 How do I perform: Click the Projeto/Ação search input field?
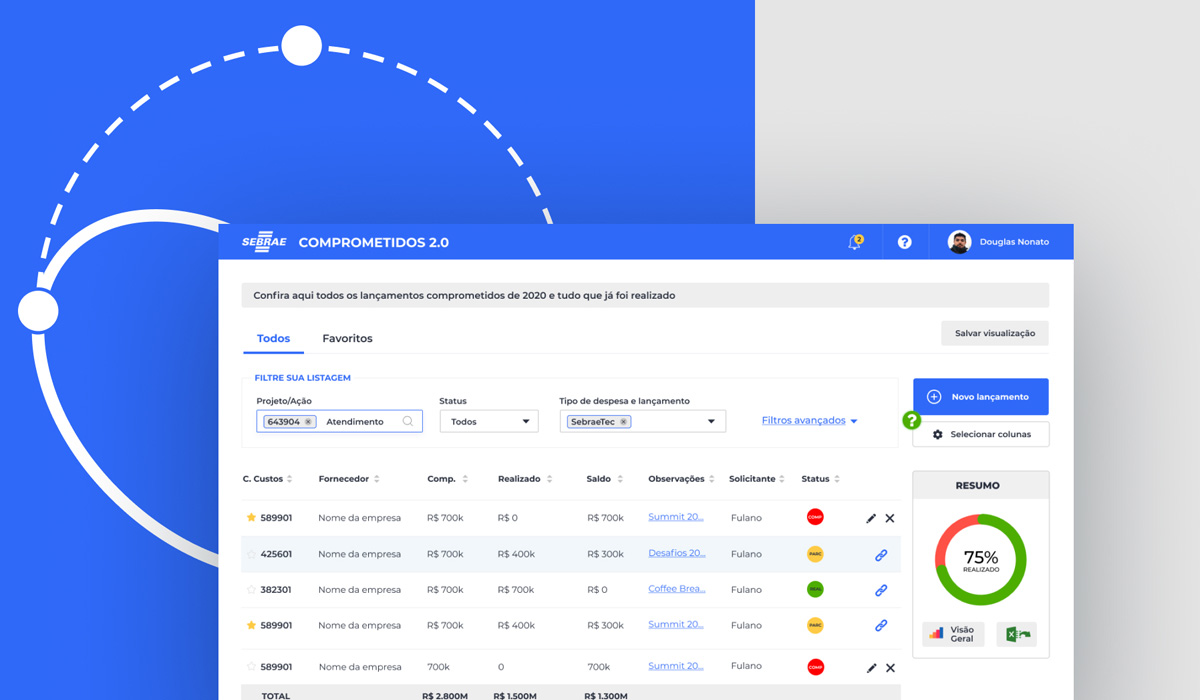click(x=360, y=422)
